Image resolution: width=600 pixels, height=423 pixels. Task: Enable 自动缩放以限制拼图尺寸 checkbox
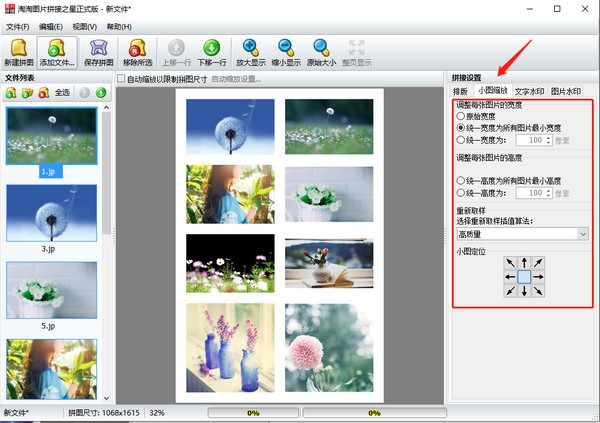(122, 79)
